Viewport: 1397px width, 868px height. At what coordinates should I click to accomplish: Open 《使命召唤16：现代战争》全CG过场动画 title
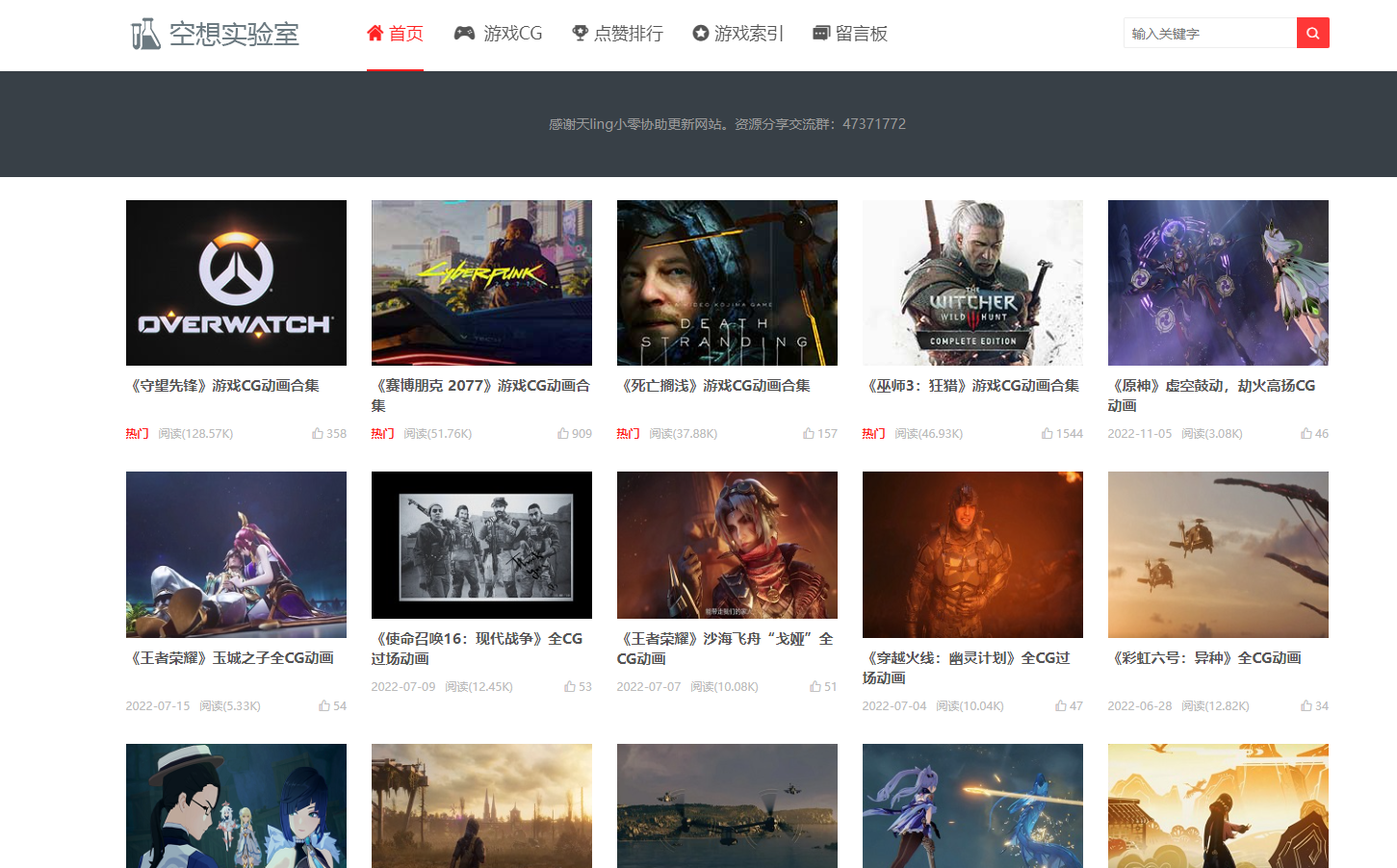[x=478, y=649]
